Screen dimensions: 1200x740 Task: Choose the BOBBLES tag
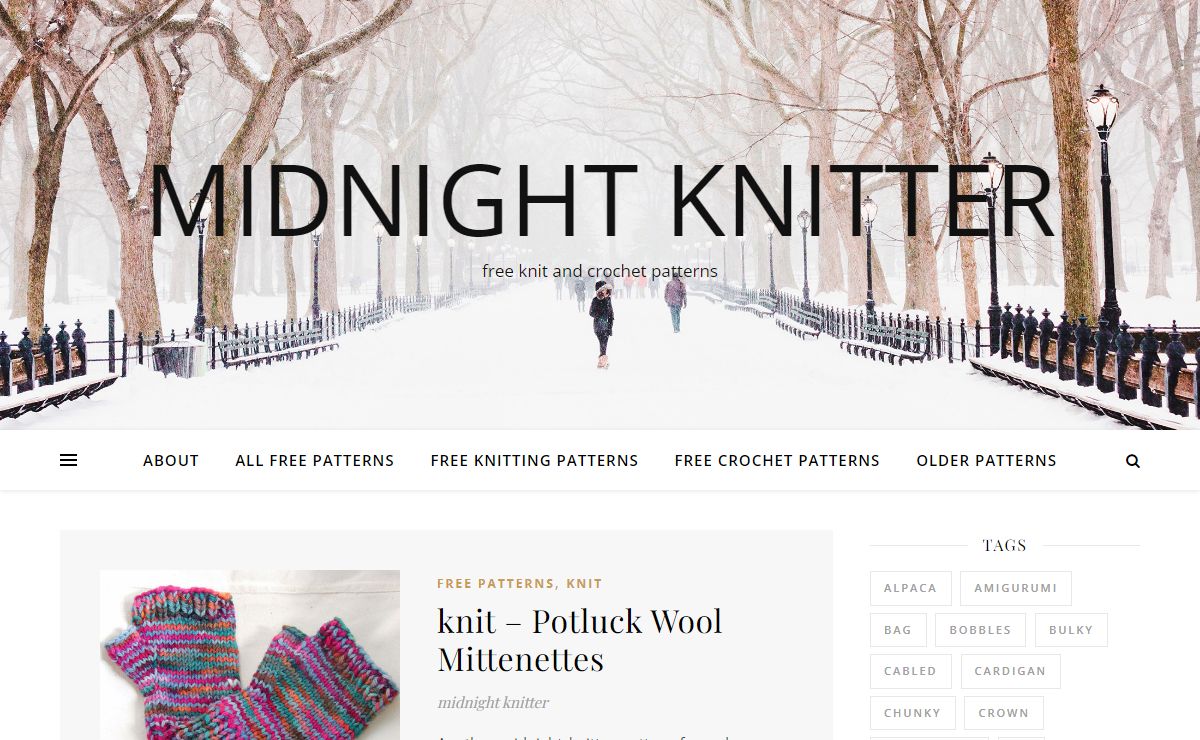click(x=980, y=630)
